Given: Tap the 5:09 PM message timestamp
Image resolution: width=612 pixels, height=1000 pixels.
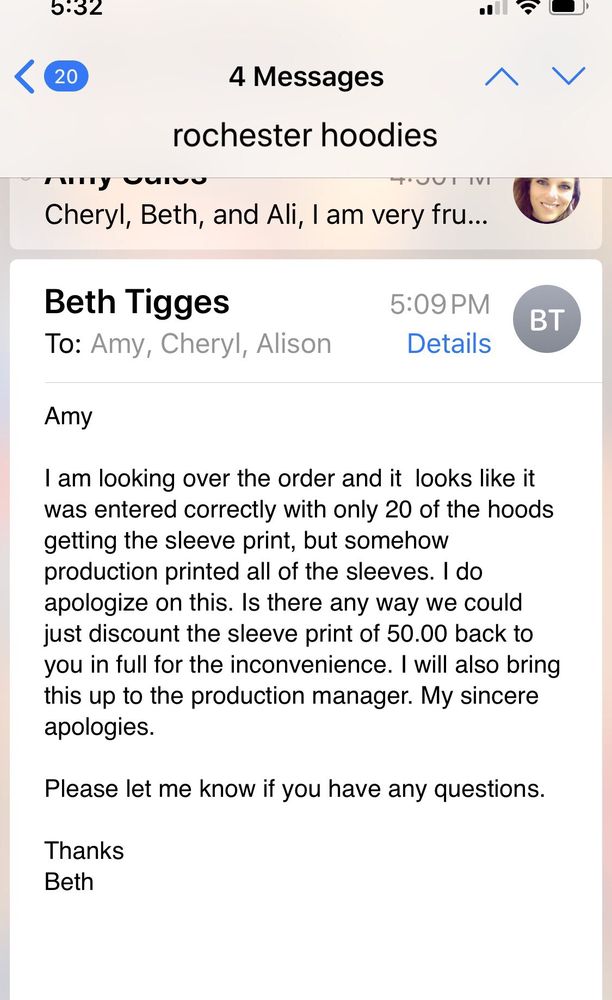Looking at the screenshot, I should point(440,304).
